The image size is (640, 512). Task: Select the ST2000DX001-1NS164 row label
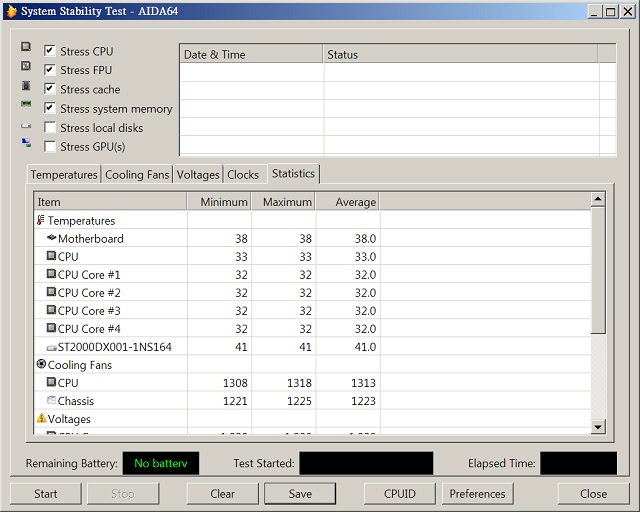point(115,347)
